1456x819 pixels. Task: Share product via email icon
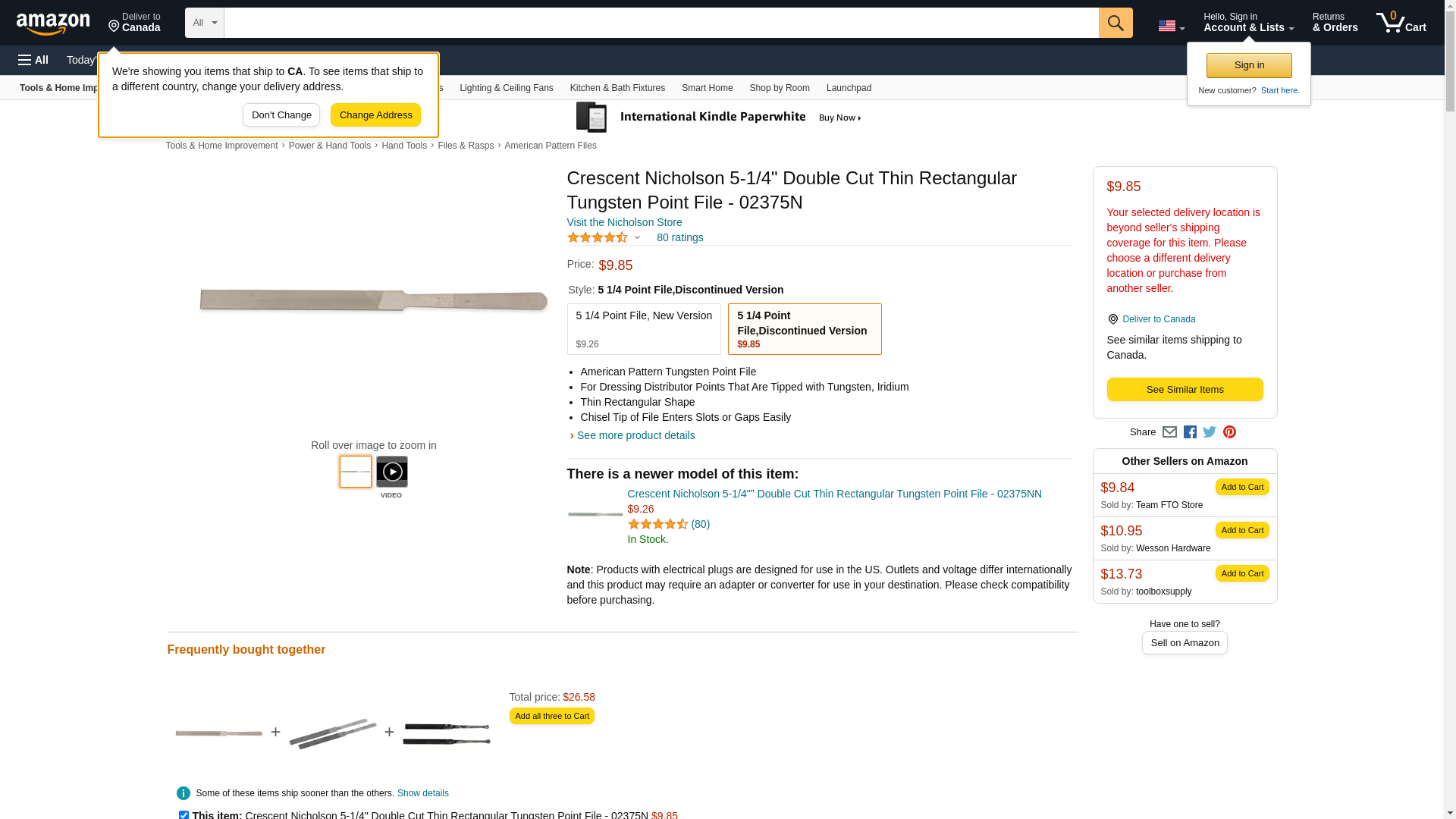1169,432
